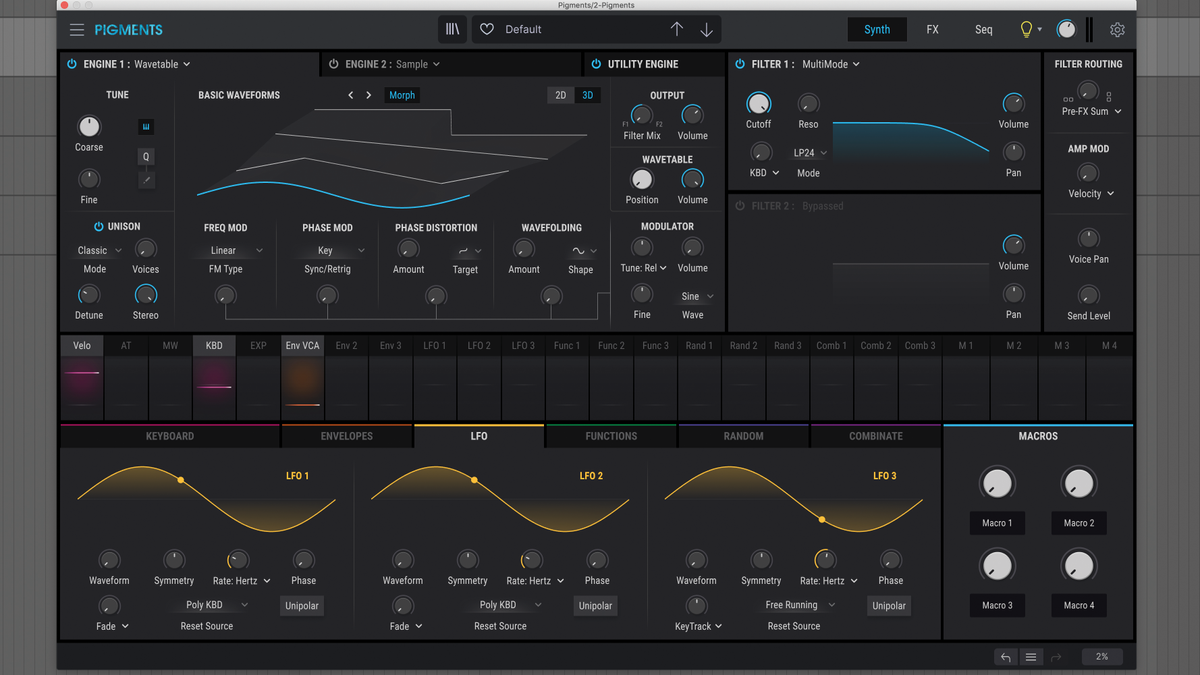Viewport: 1200px width, 675px height.
Task: Open the Envelopes modulation tab
Action: [347, 436]
